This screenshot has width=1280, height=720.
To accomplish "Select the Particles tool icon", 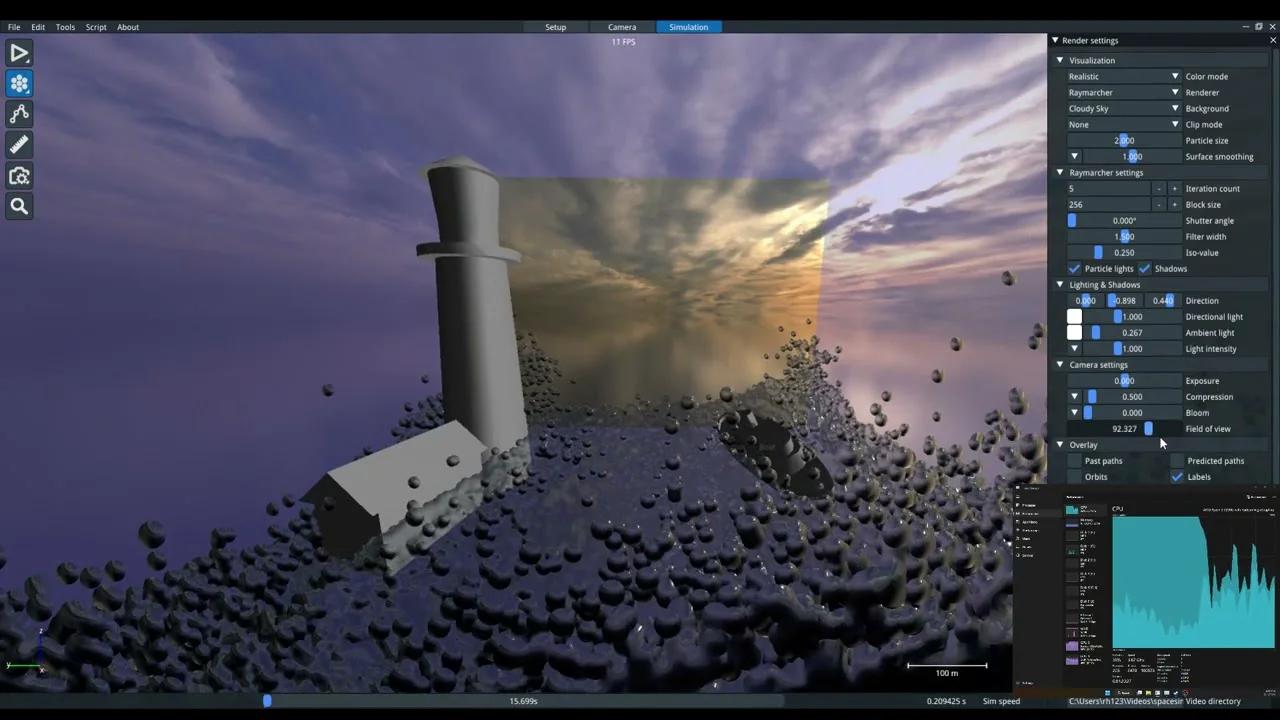I will 19,84.
